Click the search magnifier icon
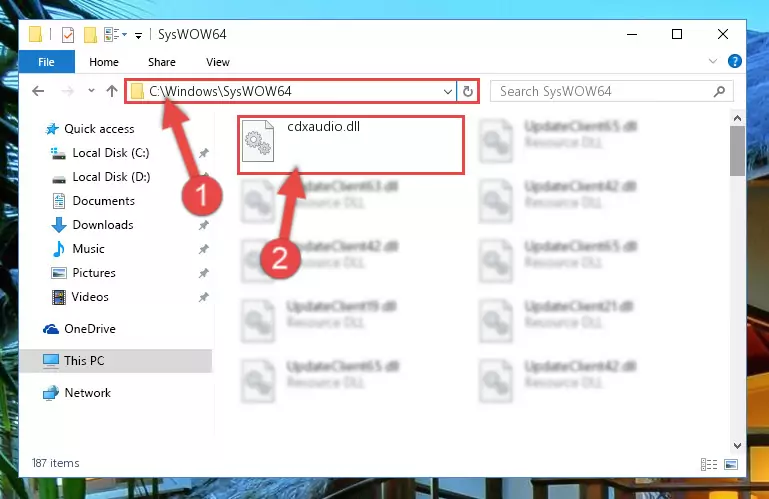769x499 pixels. (x=719, y=91)
